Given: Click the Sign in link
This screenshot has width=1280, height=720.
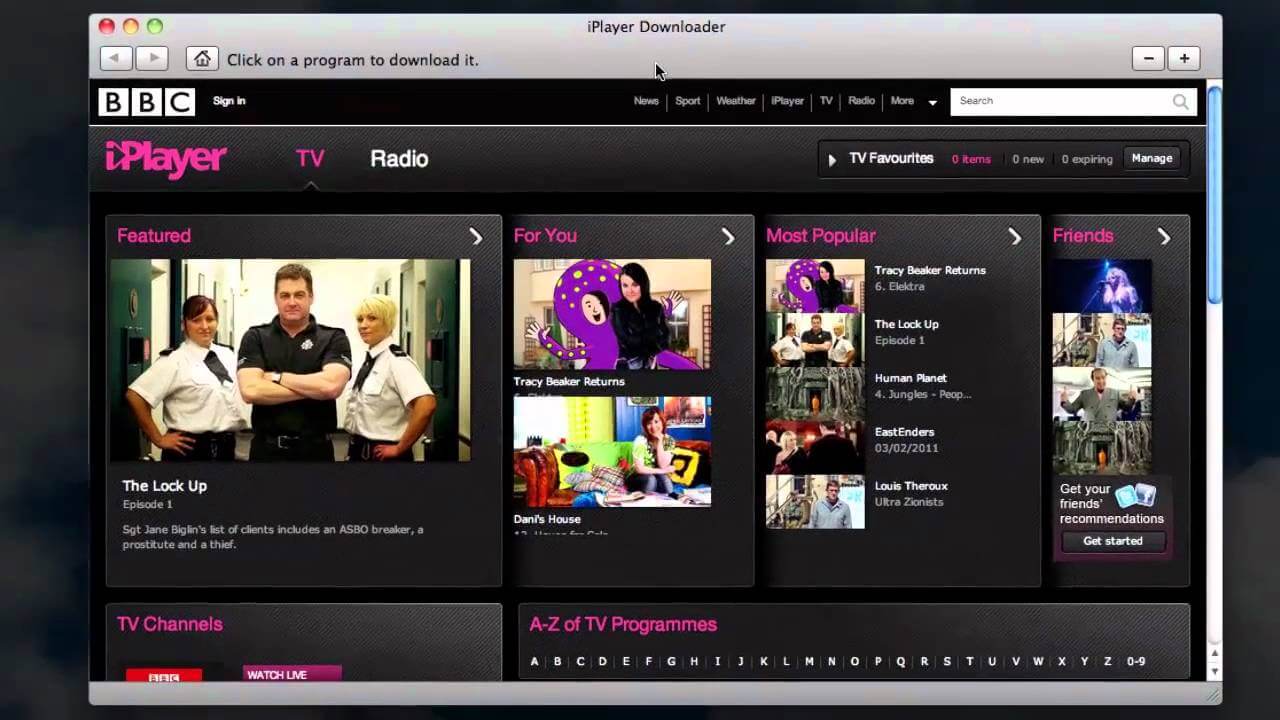Looking at the screenshot, I should (229, 101).
